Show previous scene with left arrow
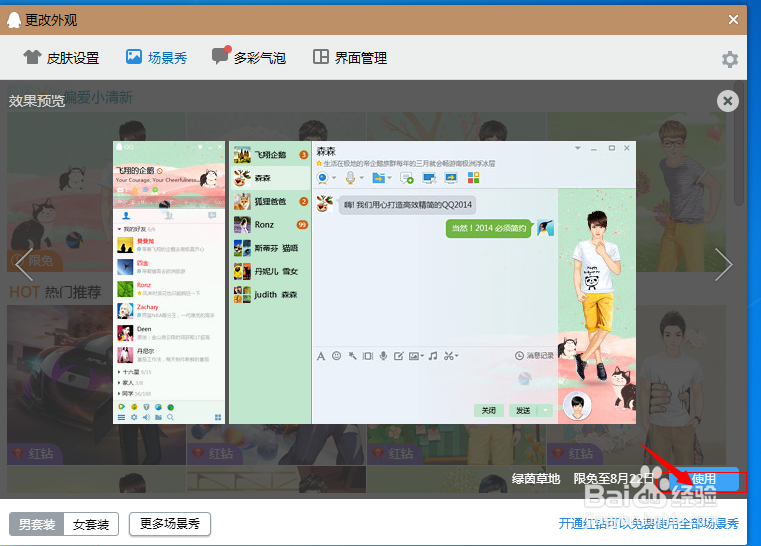 pos(24,265)
